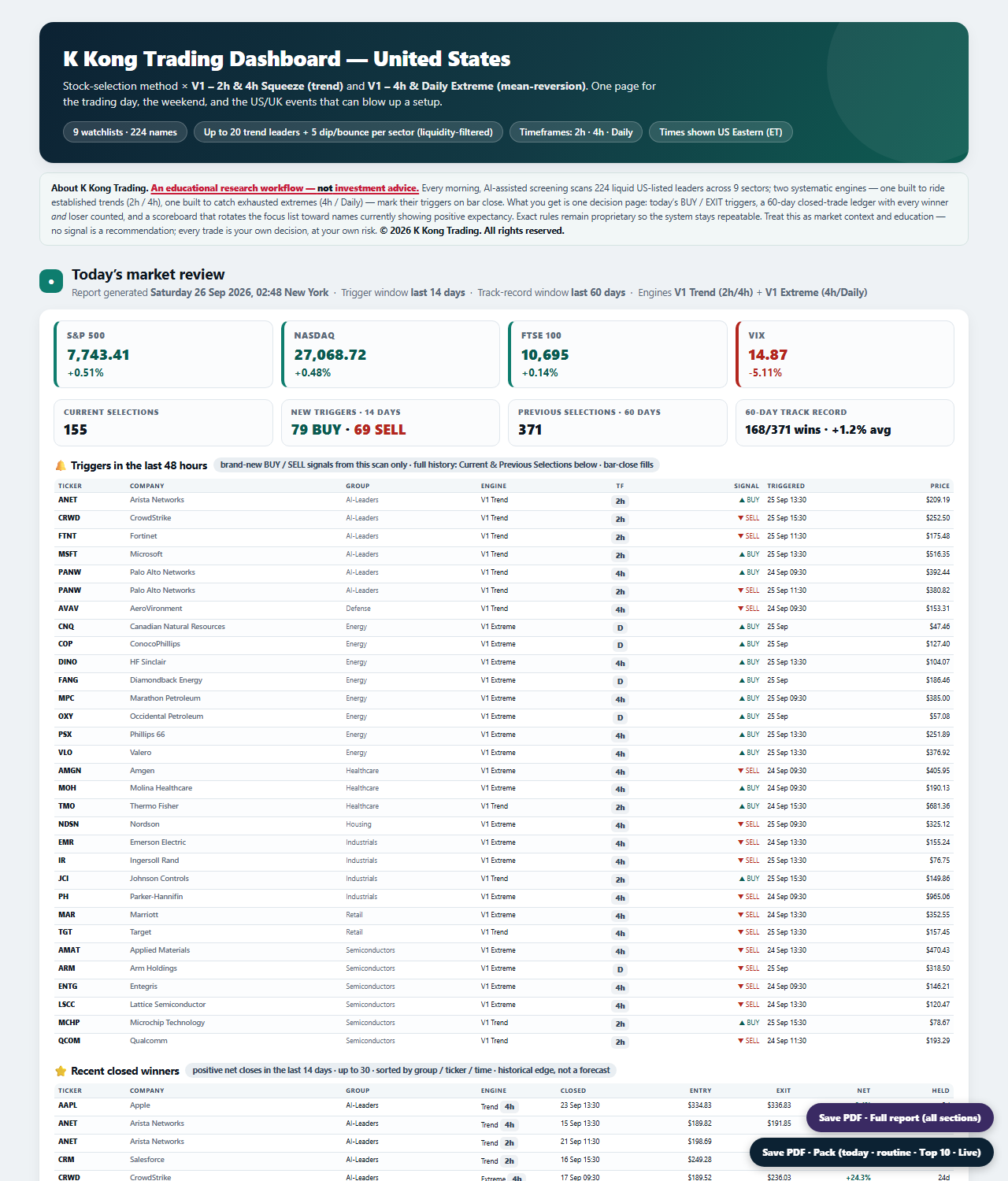Click Microchip Technology company name

pyautogui.click(x=167, y=1023)
